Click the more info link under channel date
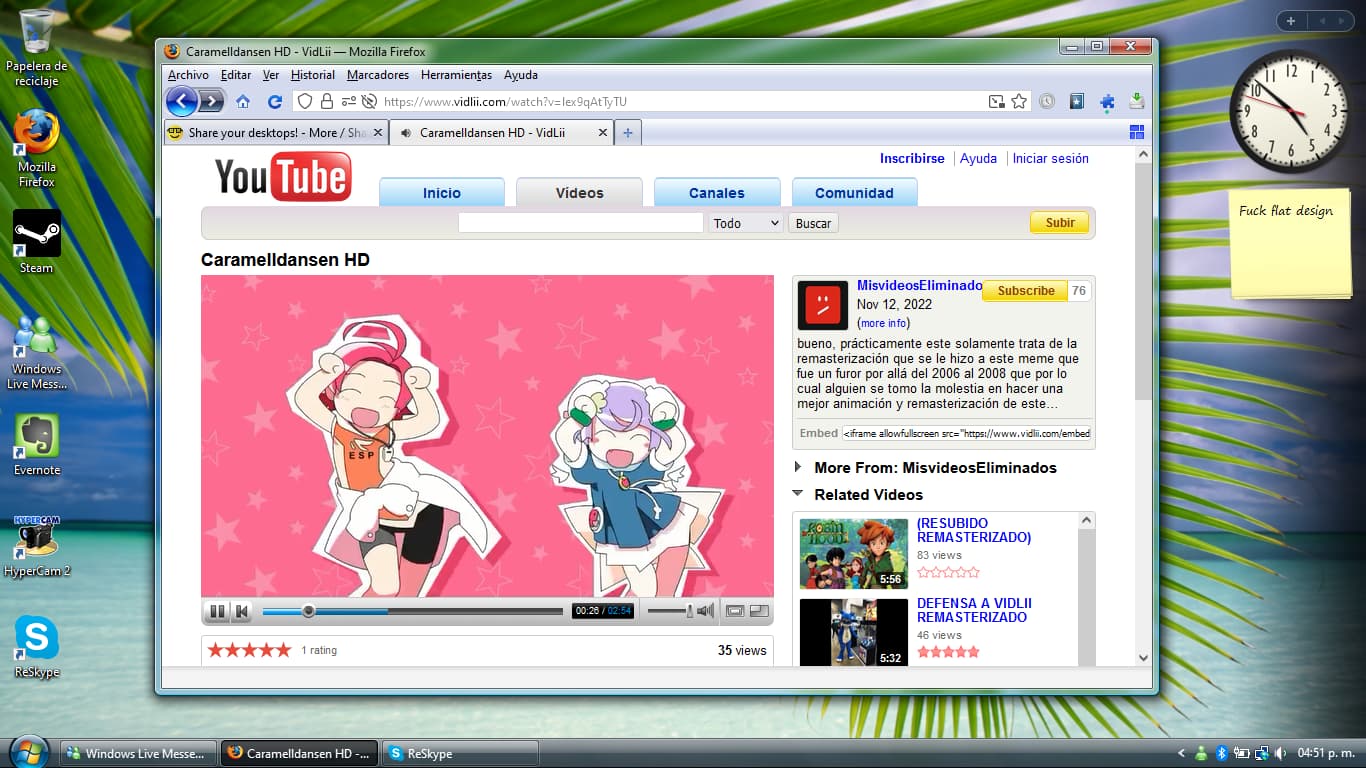 pyautogui.click(x=884, y=323)
